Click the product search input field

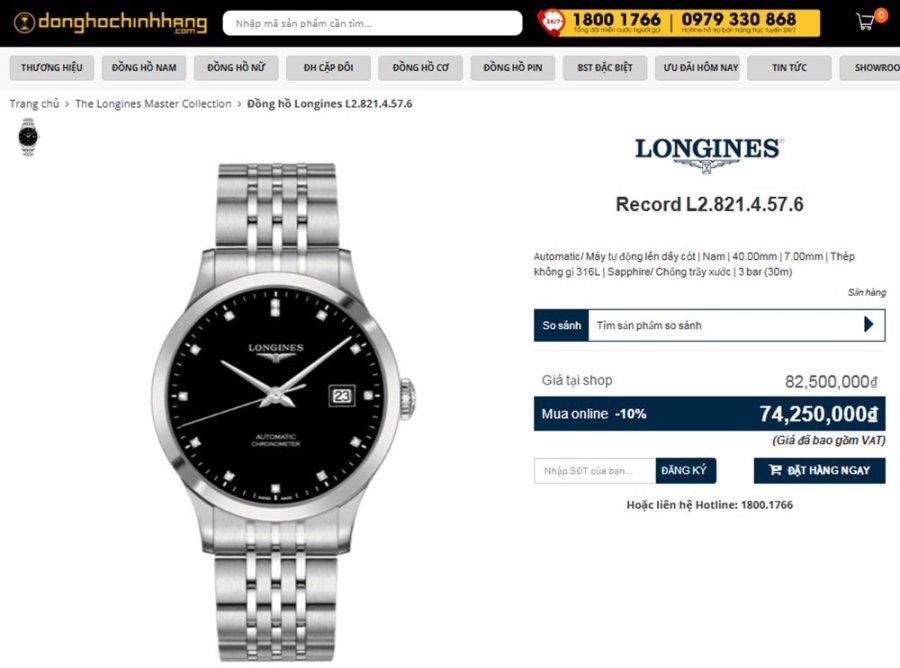[x=373, y=23]
